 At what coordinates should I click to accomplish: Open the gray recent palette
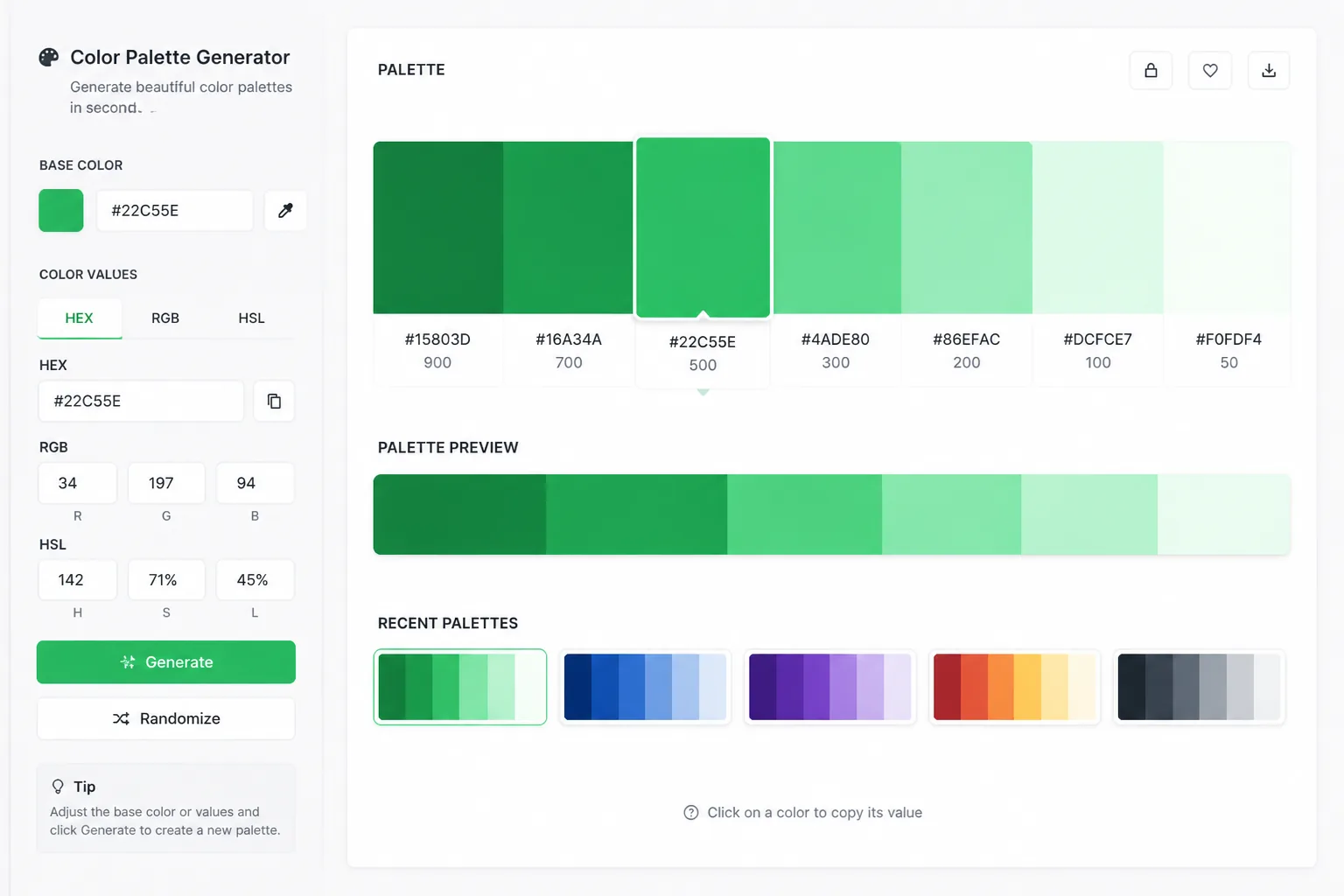point(1200,687)
